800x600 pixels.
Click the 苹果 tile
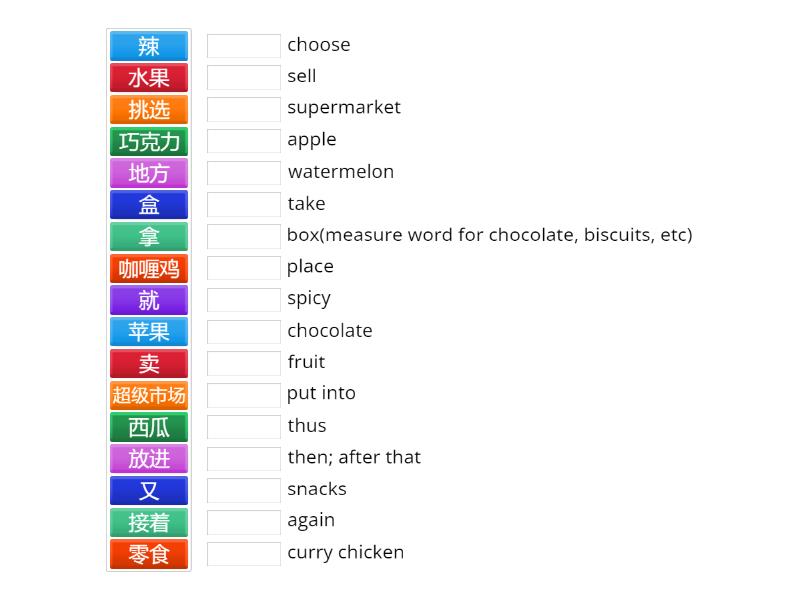click(x=149, y=332)
